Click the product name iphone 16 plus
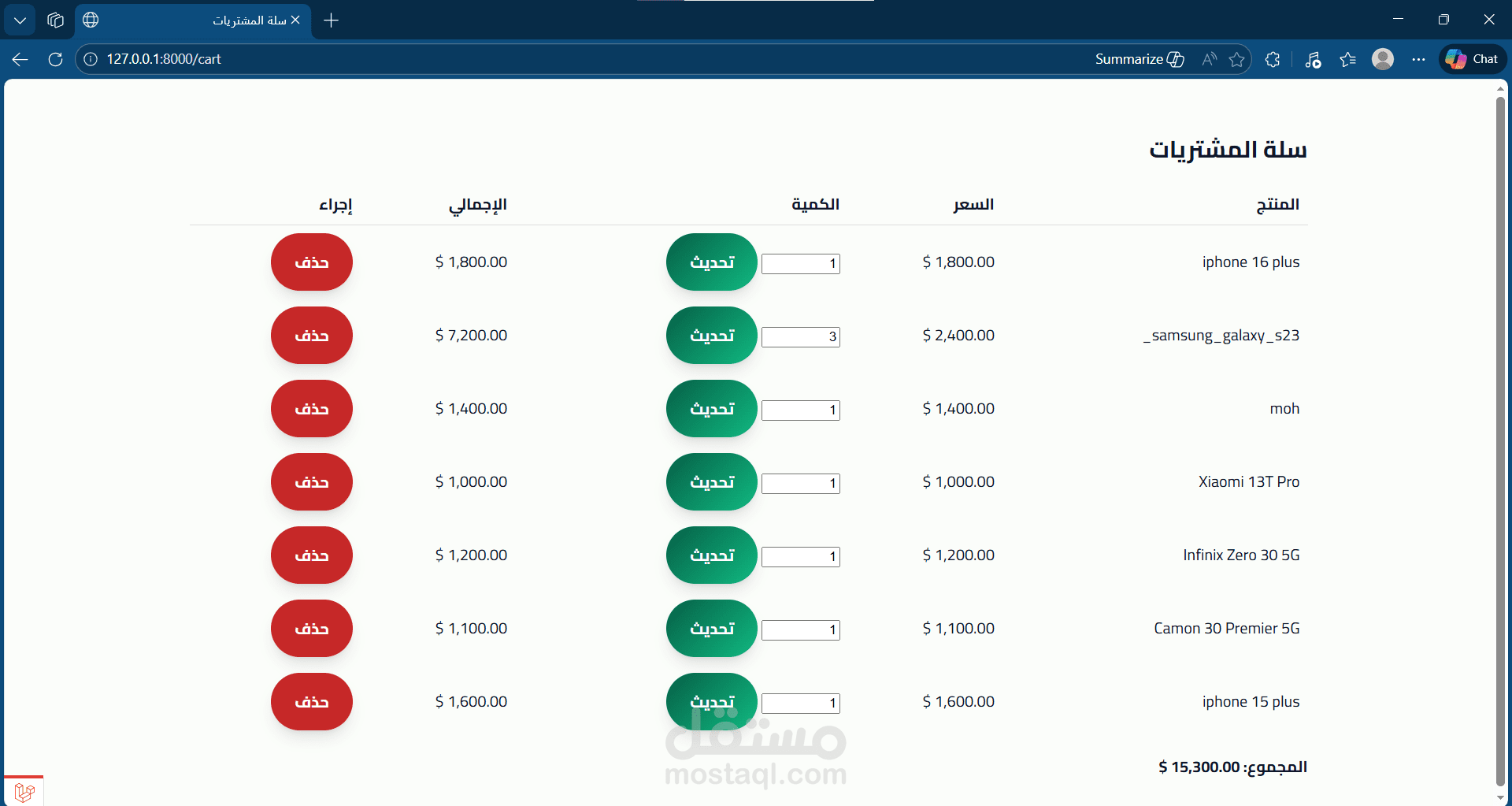Image resolution: width=1512 pixels, height=806 pixels. [x=1251, y=262]
